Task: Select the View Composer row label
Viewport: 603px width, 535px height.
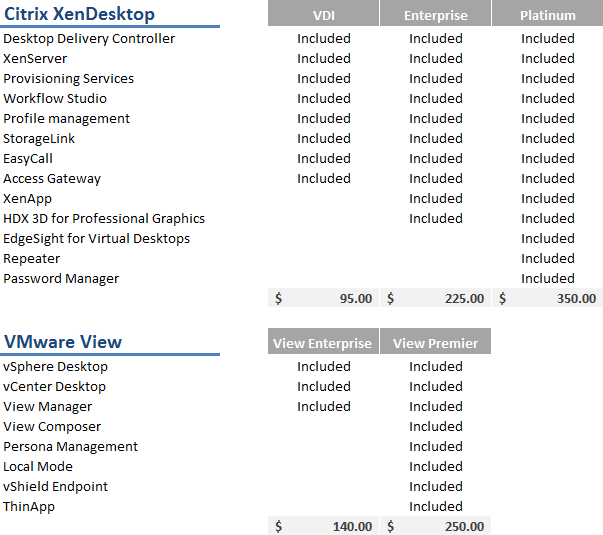Action: coord(52,427)
